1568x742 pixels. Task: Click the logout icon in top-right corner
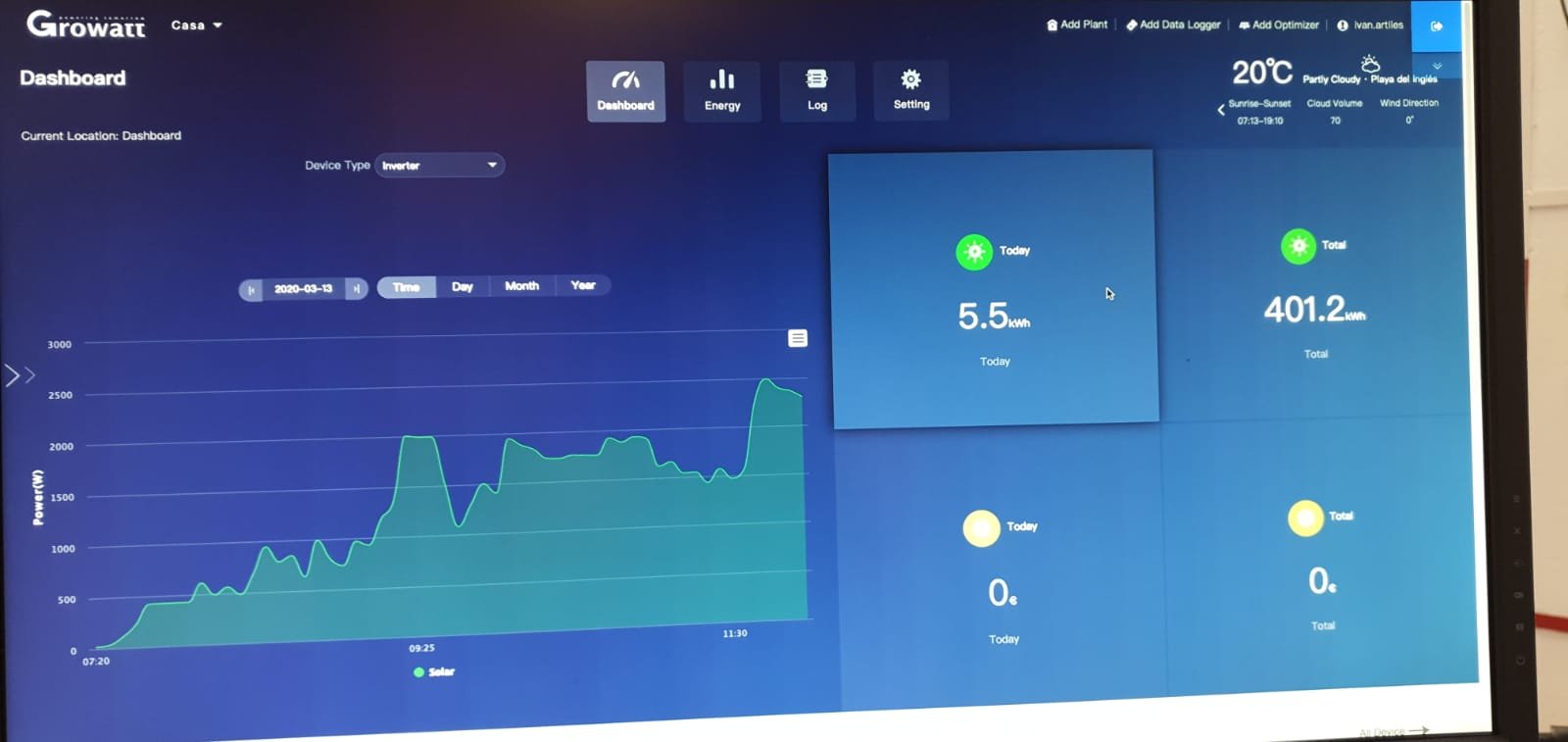click(1436, 26)
